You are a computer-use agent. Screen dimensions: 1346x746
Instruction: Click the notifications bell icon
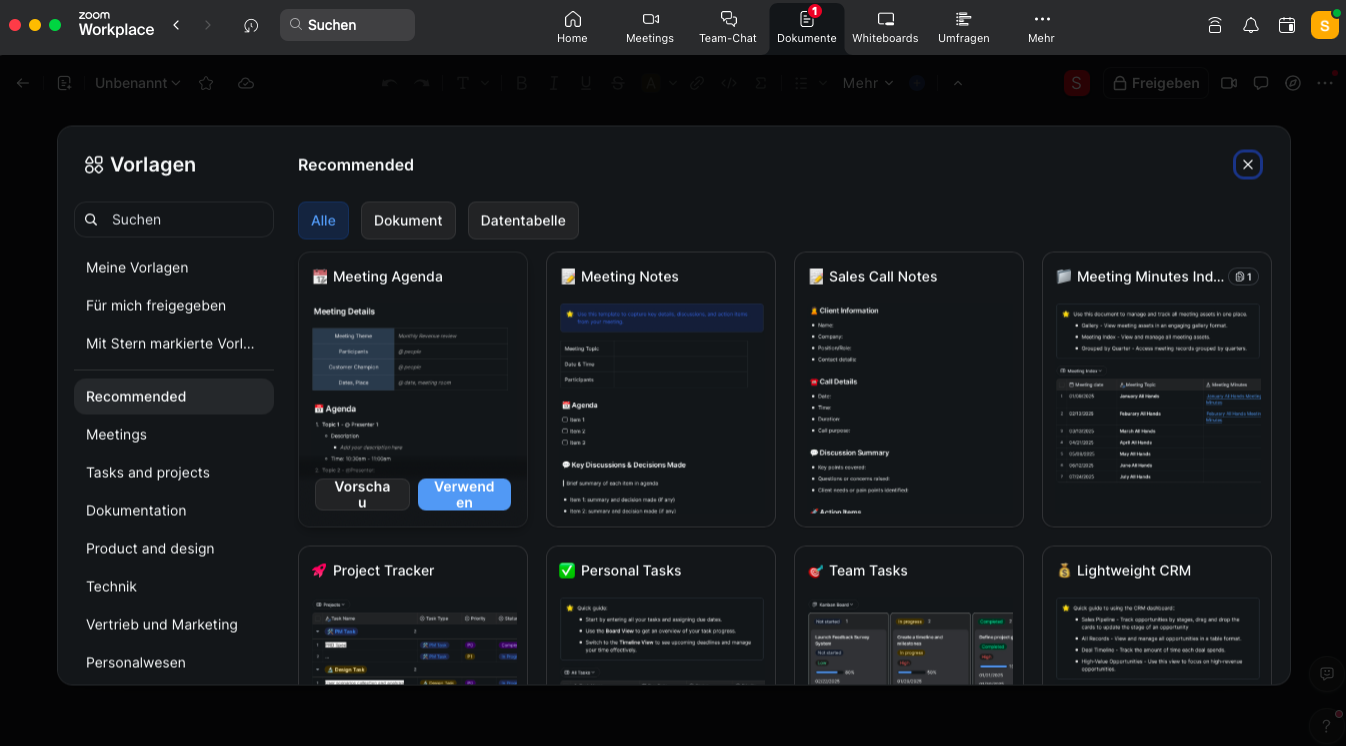tap(1250, 25)
